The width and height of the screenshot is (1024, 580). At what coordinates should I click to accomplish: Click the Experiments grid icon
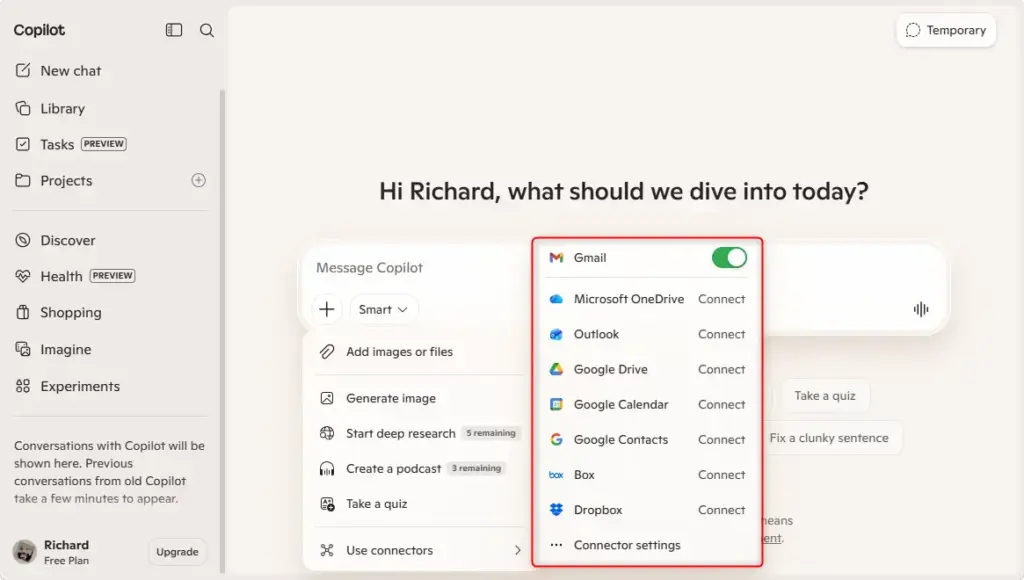tap(23, 386)
